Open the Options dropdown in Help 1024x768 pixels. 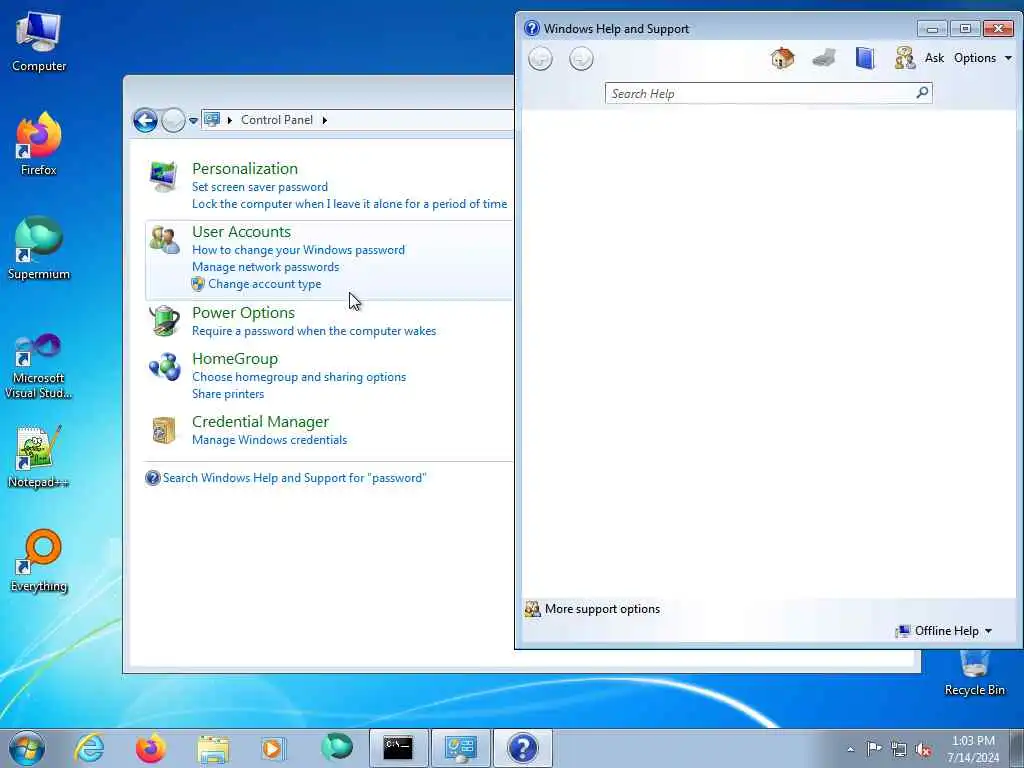click(983, 58)
